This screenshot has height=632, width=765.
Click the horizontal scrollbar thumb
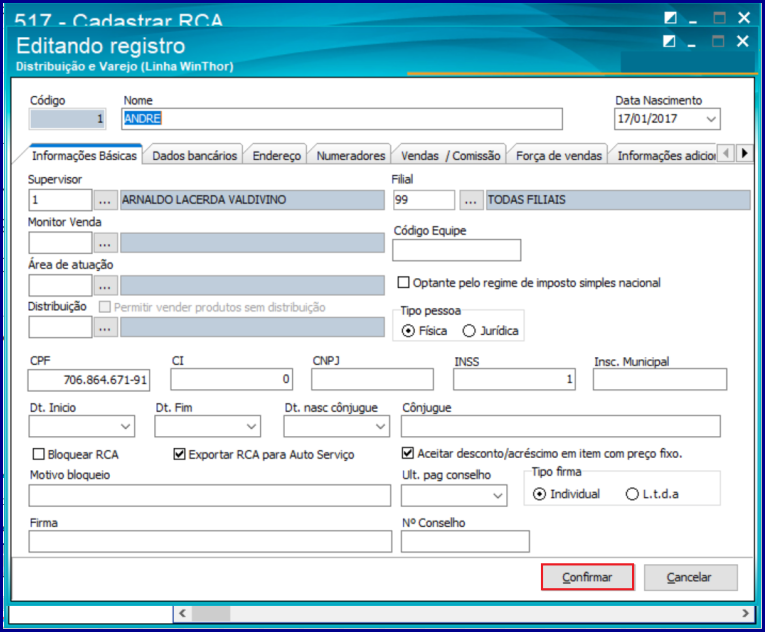tap(211, 613)
